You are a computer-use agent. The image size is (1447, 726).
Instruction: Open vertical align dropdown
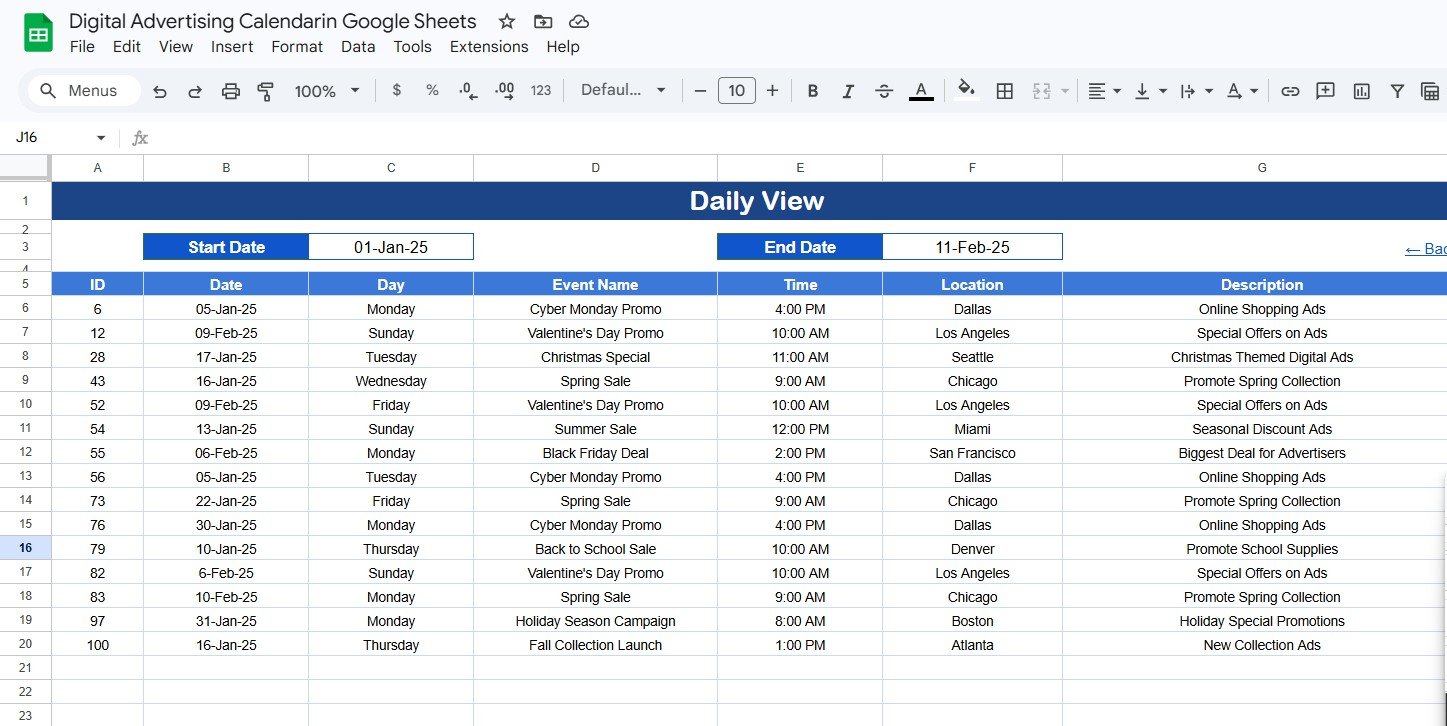pos(1150,91)
